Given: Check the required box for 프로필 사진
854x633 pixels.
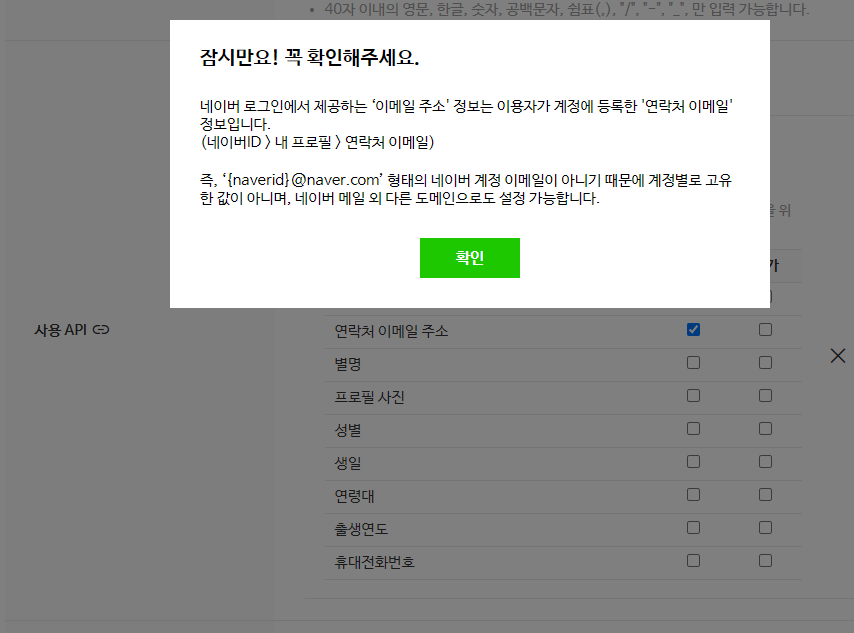Looking at the screenshot, I should point(693,395).
